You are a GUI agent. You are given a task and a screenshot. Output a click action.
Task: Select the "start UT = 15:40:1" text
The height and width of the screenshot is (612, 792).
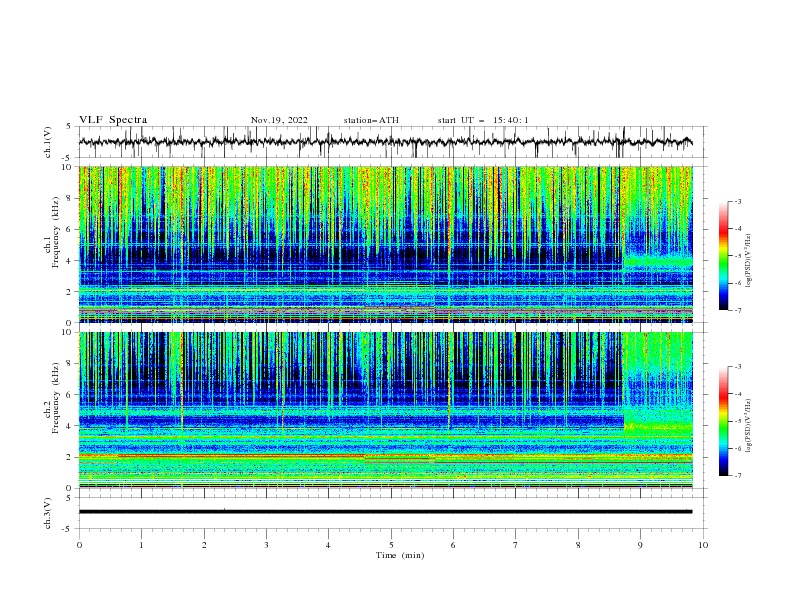(x=483, y=120)
